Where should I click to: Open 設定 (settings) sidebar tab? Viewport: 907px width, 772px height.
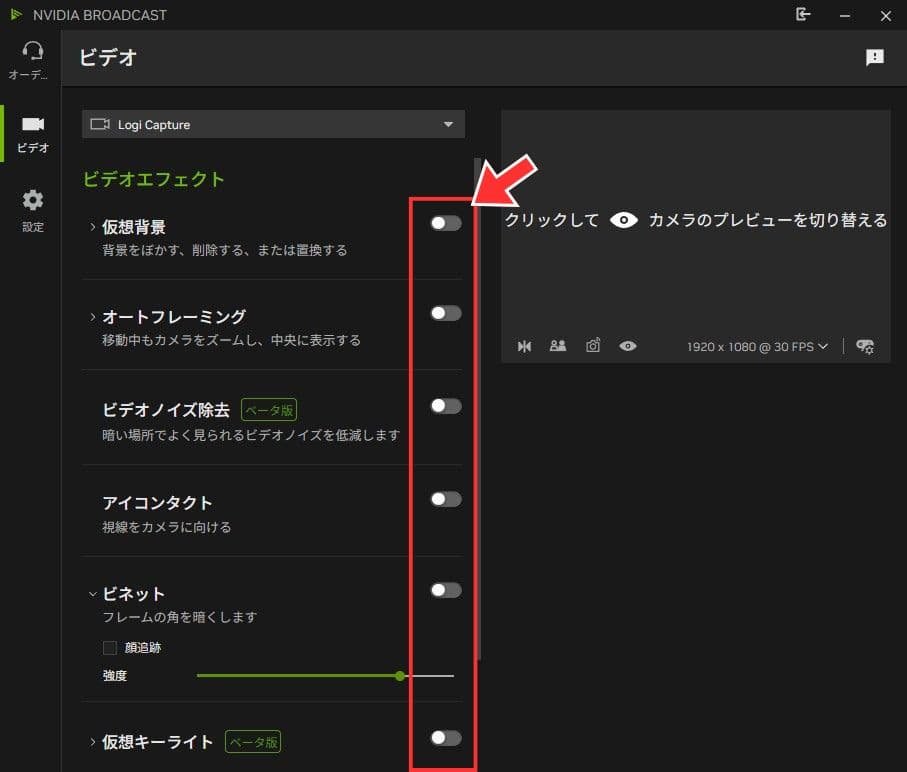coord(32,210)
